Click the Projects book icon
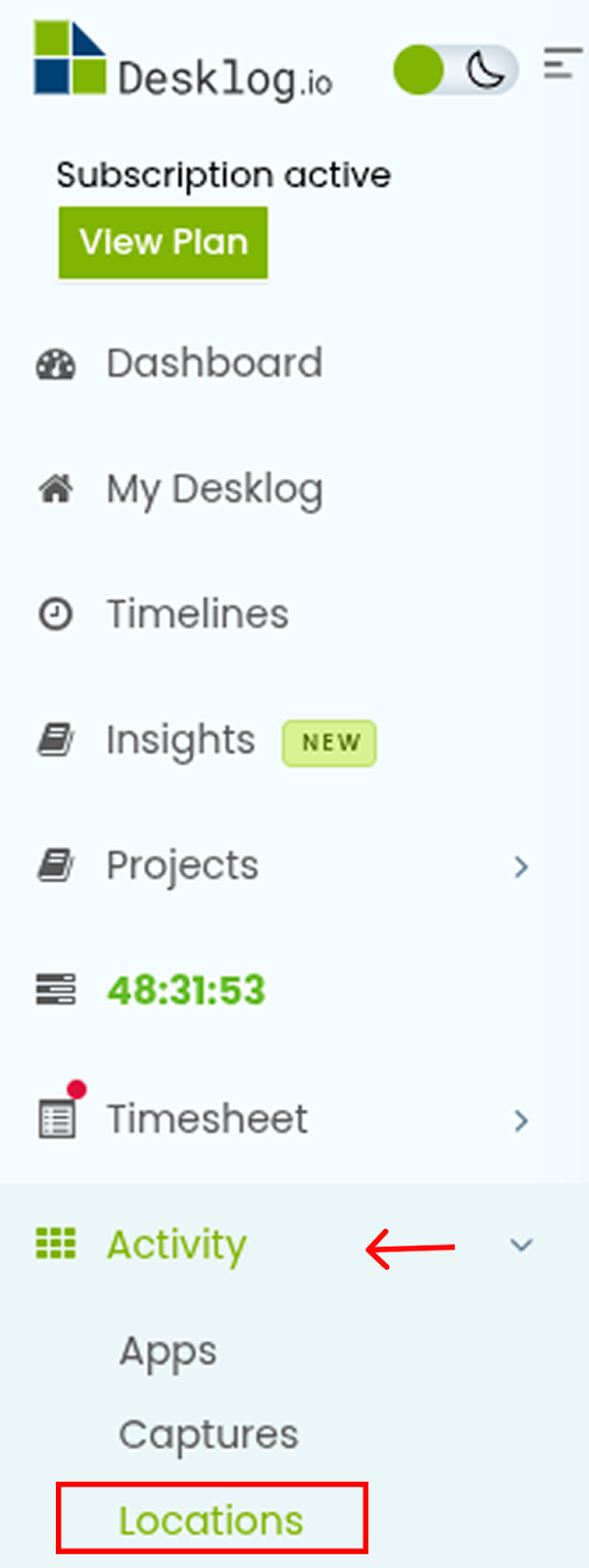 tap(56, 864)
